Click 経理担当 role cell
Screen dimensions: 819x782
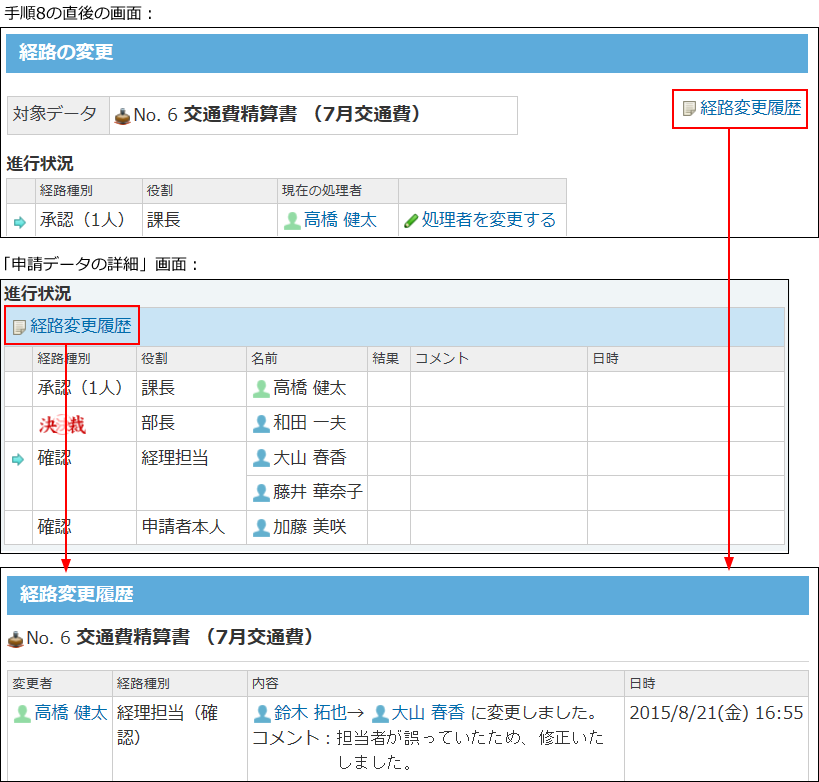click(x=191, y=476)
